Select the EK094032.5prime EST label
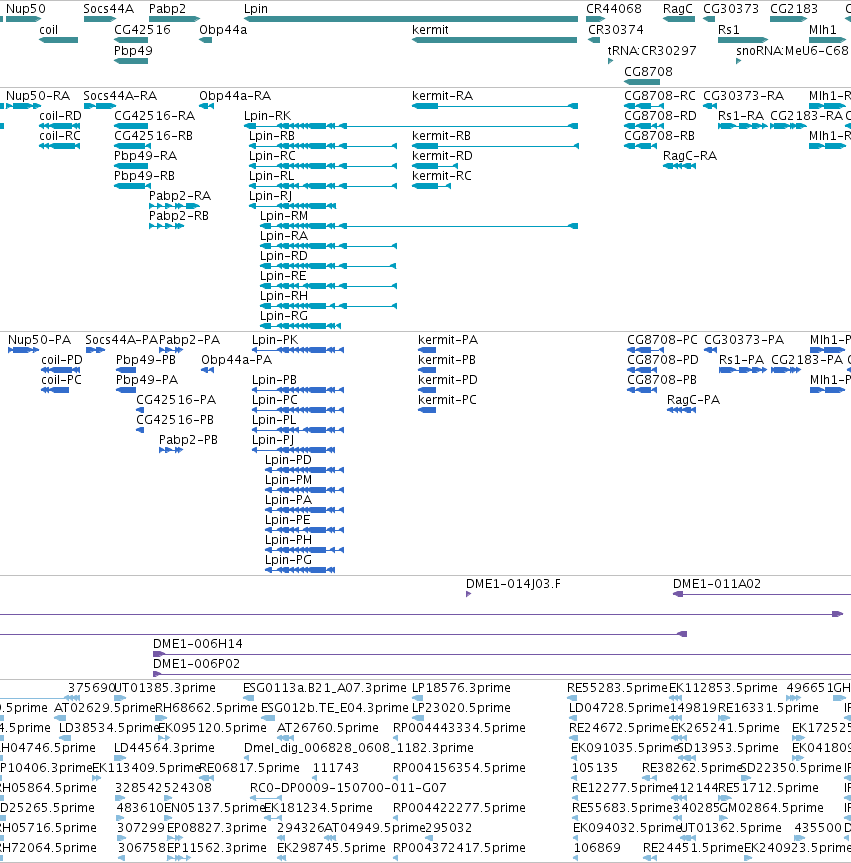851x863 pixels. 628,828
